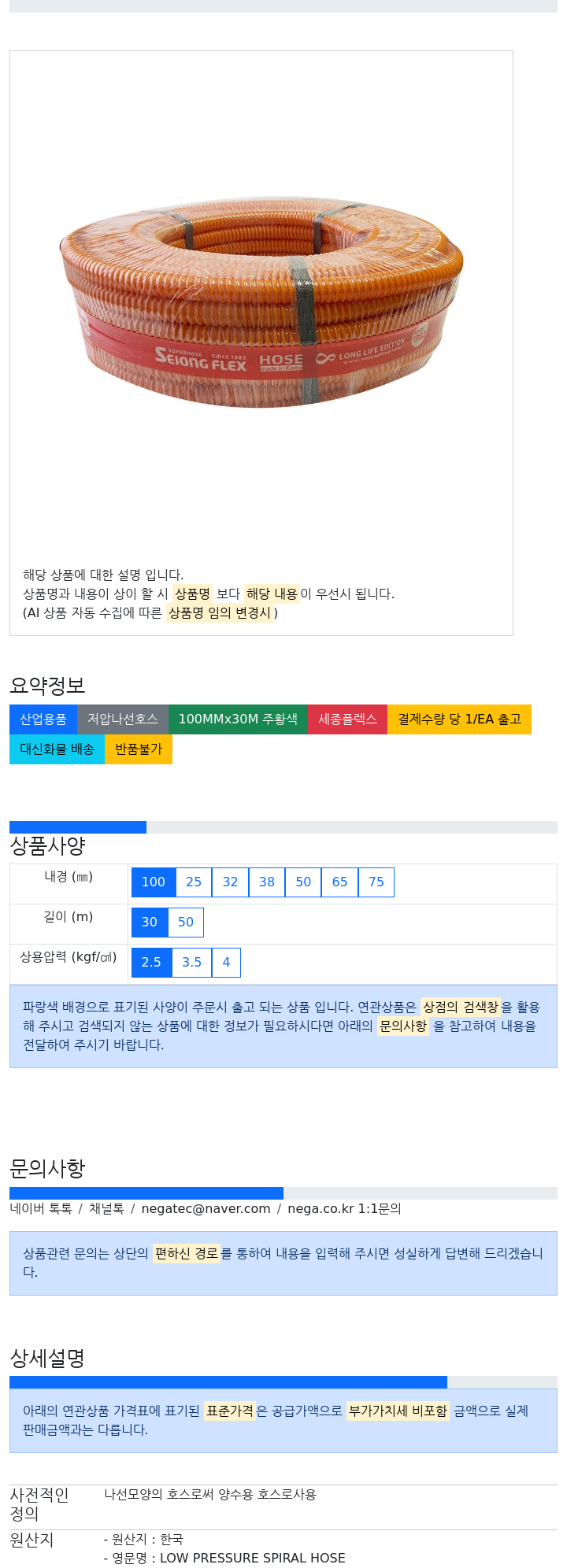567x1568 pixels.
Task: Select inner diameter 50 option
Action: (x=303, y=882)
